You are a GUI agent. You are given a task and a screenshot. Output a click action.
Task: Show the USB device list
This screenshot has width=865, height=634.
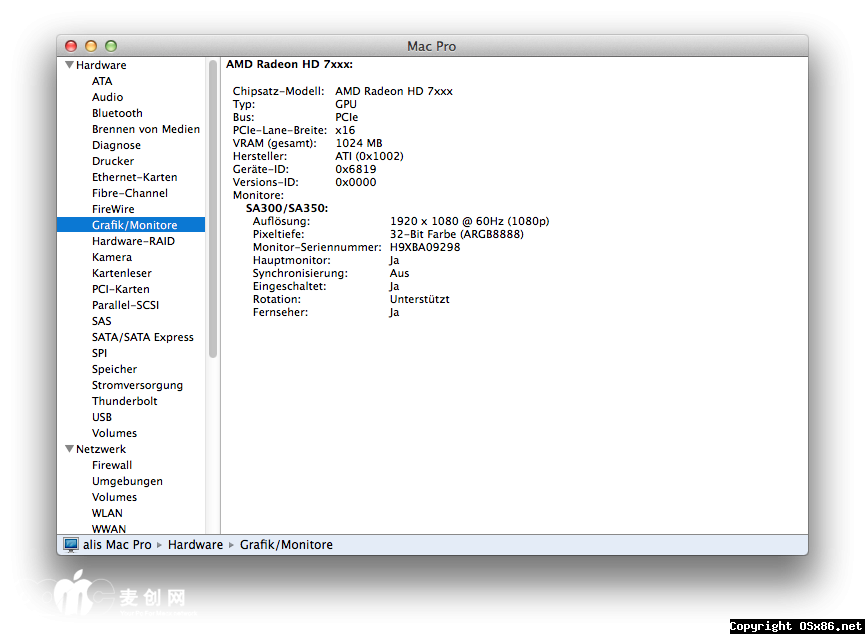(102, 417)
